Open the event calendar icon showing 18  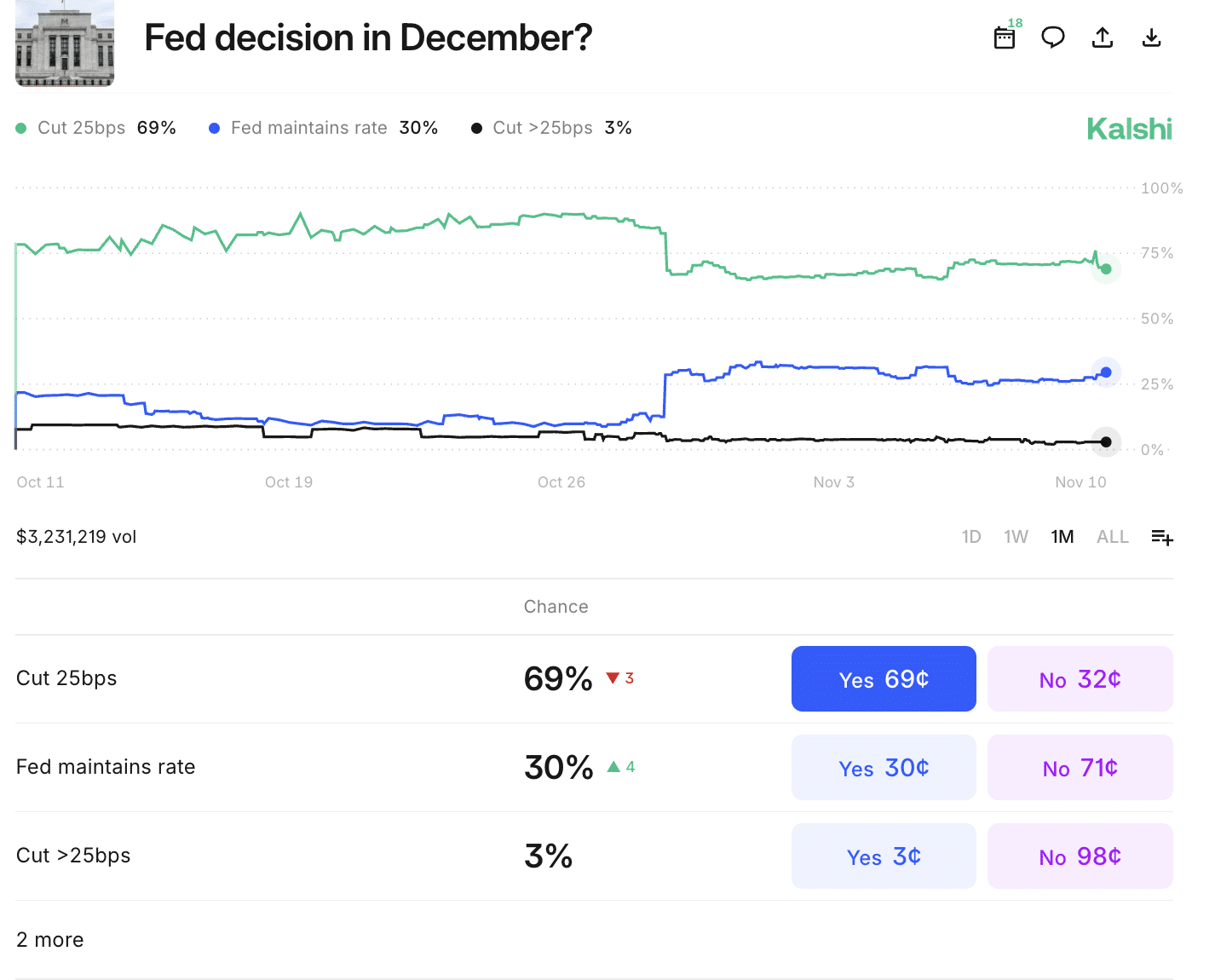click(1004, 38)
